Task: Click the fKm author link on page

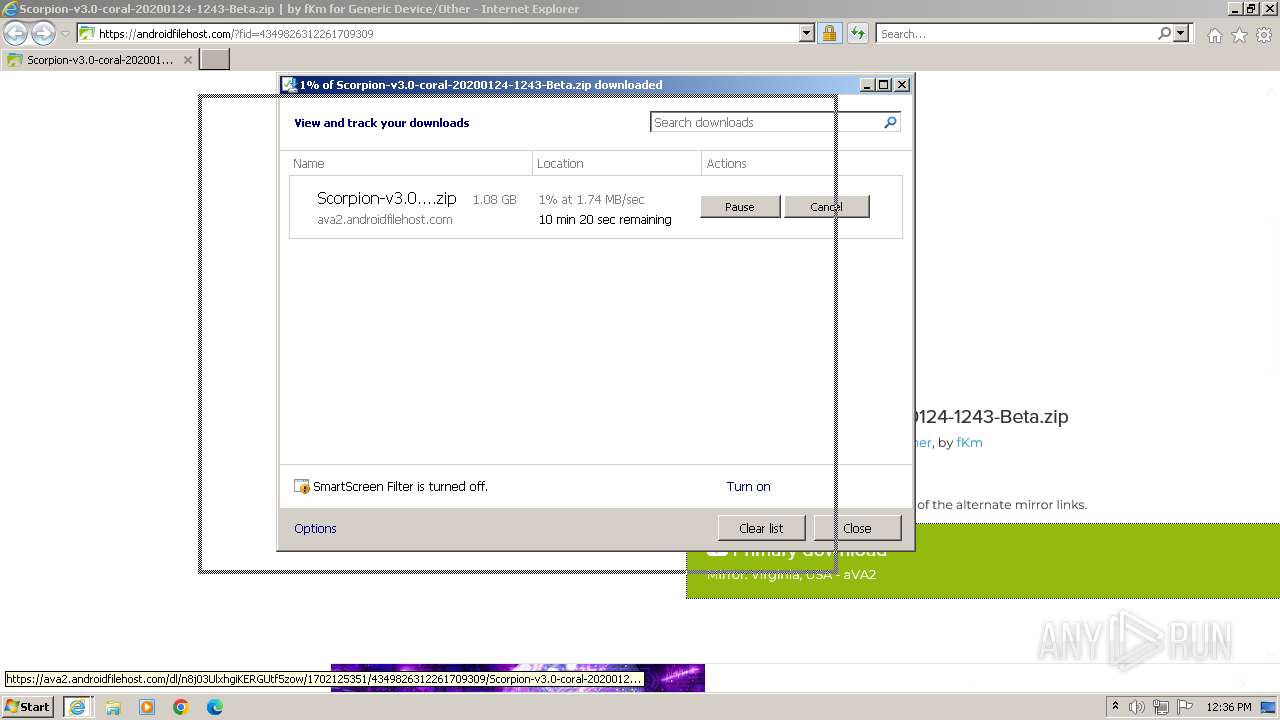Action: [969, 442]
